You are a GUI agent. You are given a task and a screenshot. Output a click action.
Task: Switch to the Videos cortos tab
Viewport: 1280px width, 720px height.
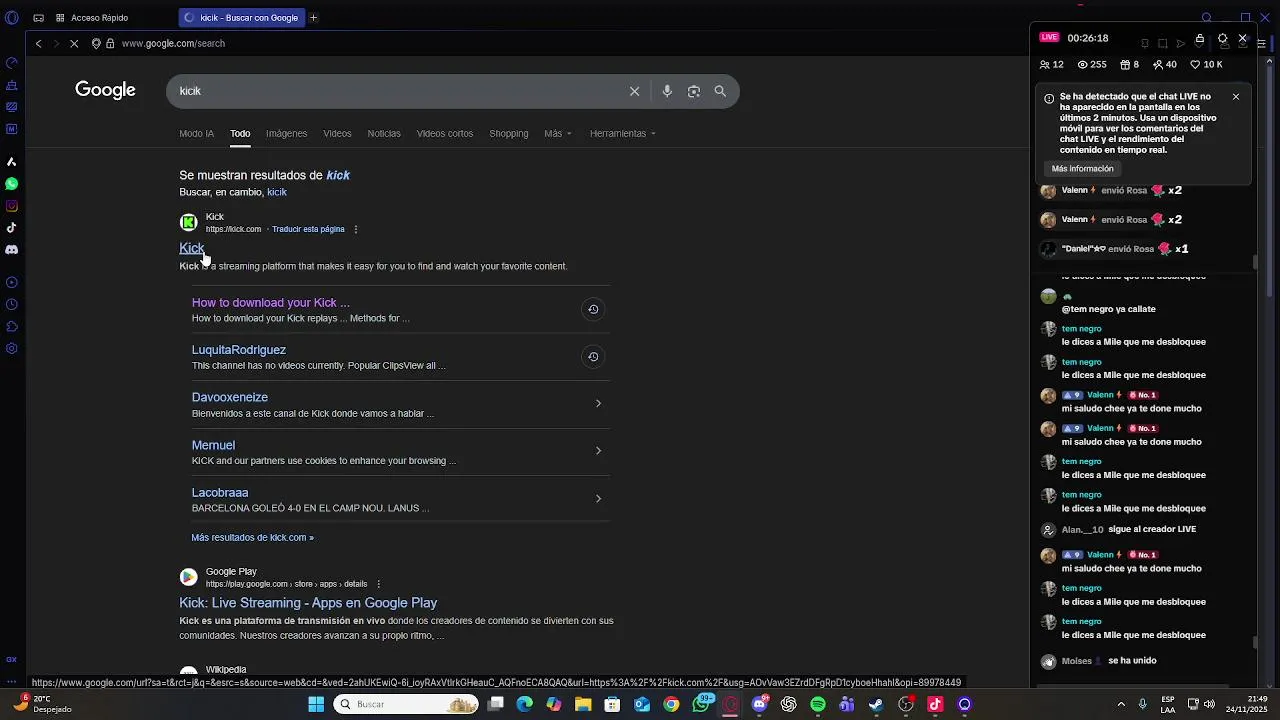445,134
